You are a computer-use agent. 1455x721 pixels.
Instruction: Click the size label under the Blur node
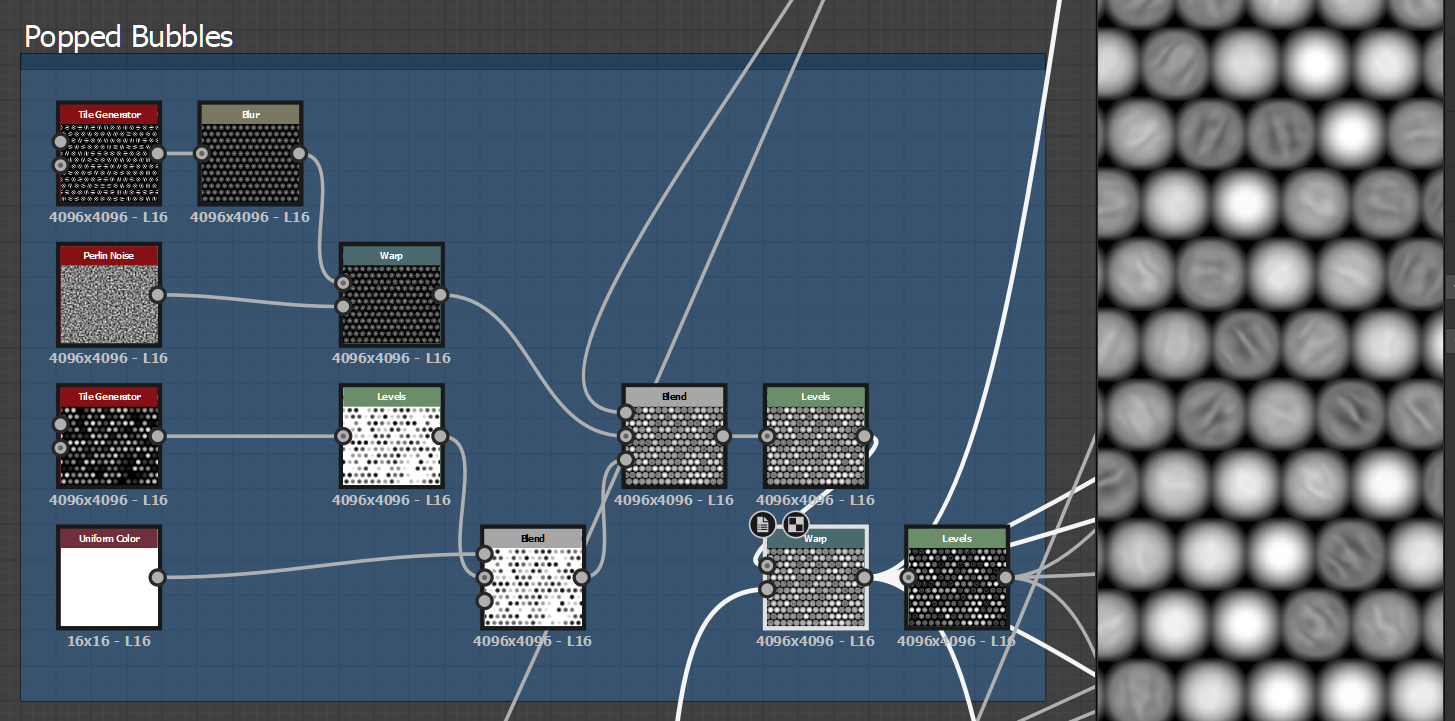[250, 216]
